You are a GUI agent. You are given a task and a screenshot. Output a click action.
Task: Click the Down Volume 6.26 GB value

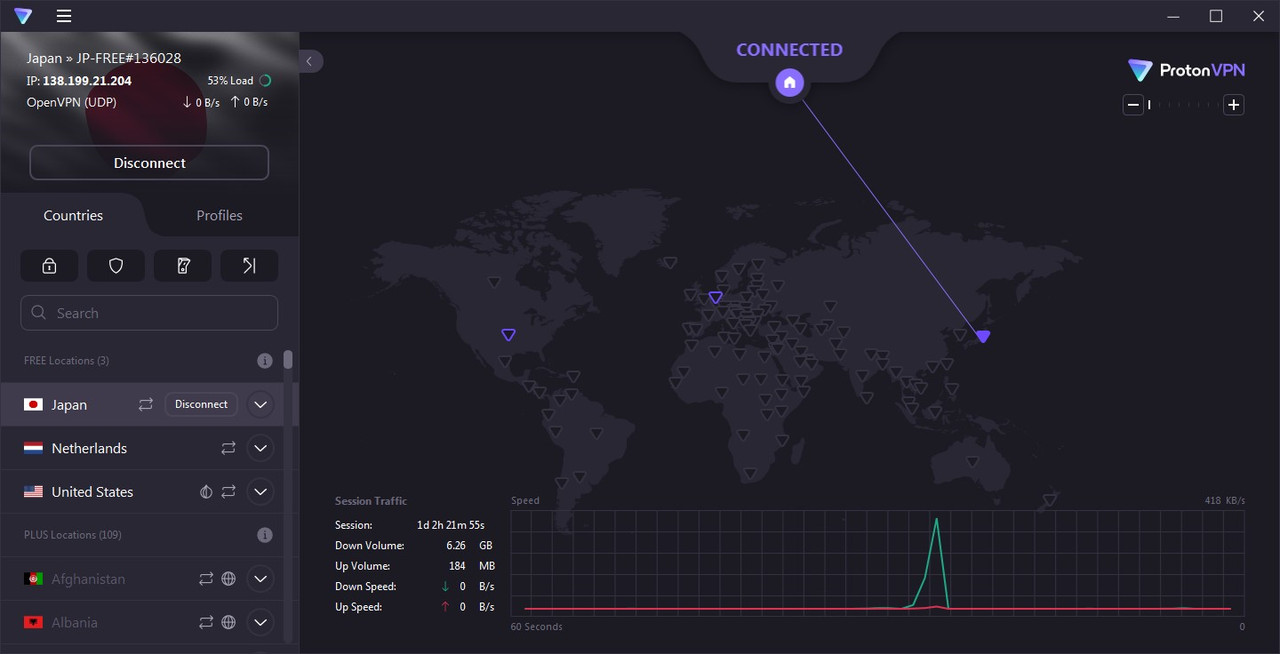[x=471, y=546]
